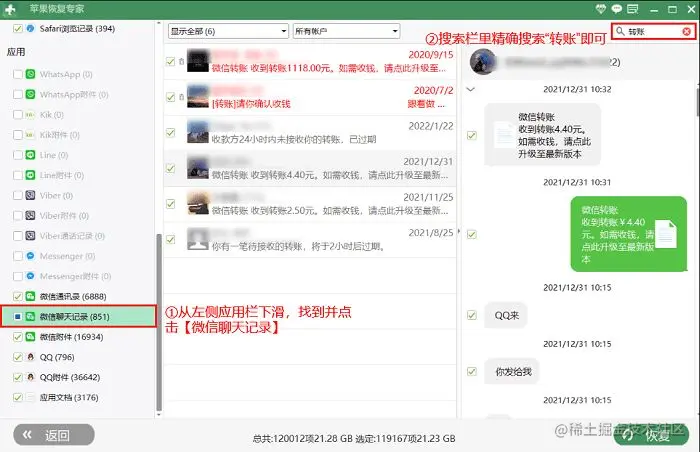The image size is (700, 452).
Task: Open conversation saying 你有一笔待接收的转账
Action: [310, 239]
